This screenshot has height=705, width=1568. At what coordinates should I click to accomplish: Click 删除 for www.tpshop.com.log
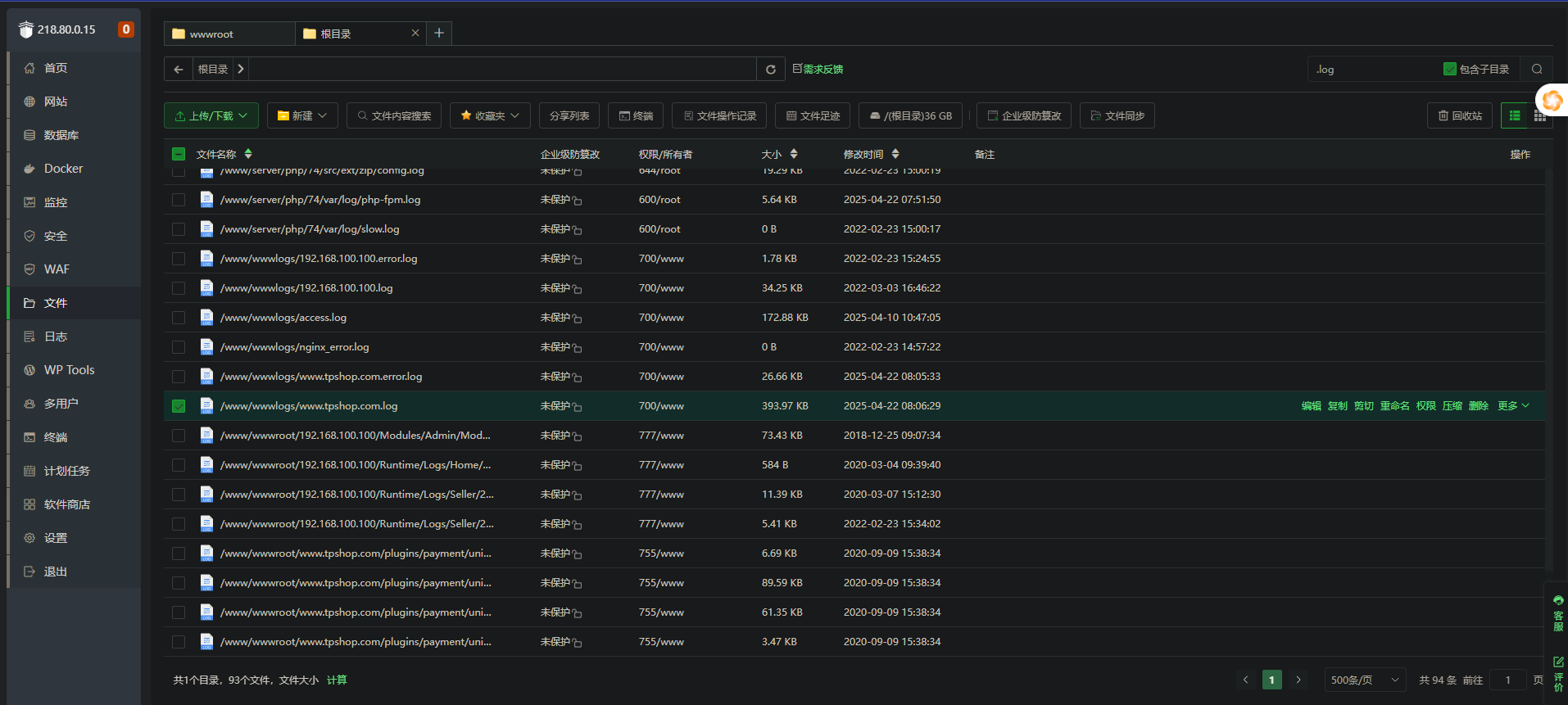1478,406
